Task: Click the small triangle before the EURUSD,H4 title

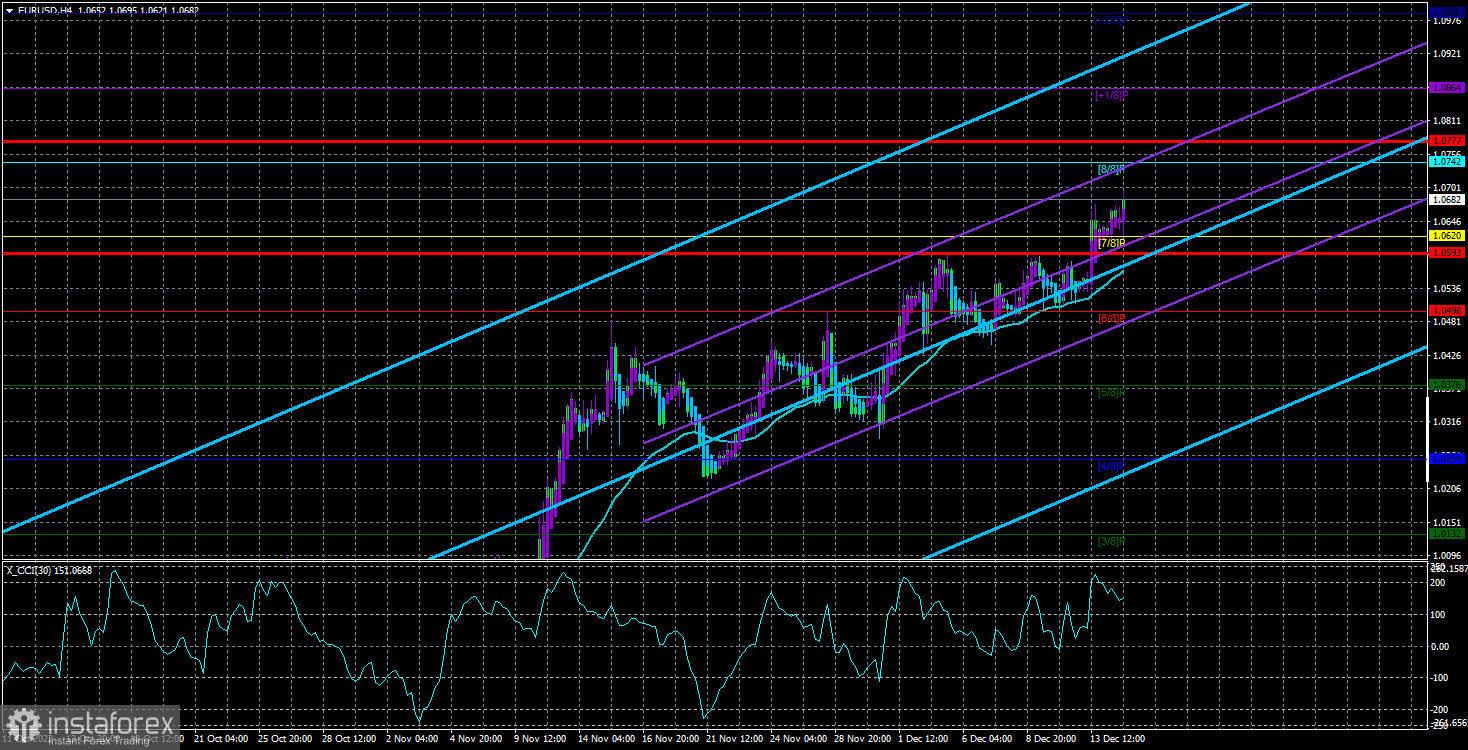Action: tap(9, 9)
